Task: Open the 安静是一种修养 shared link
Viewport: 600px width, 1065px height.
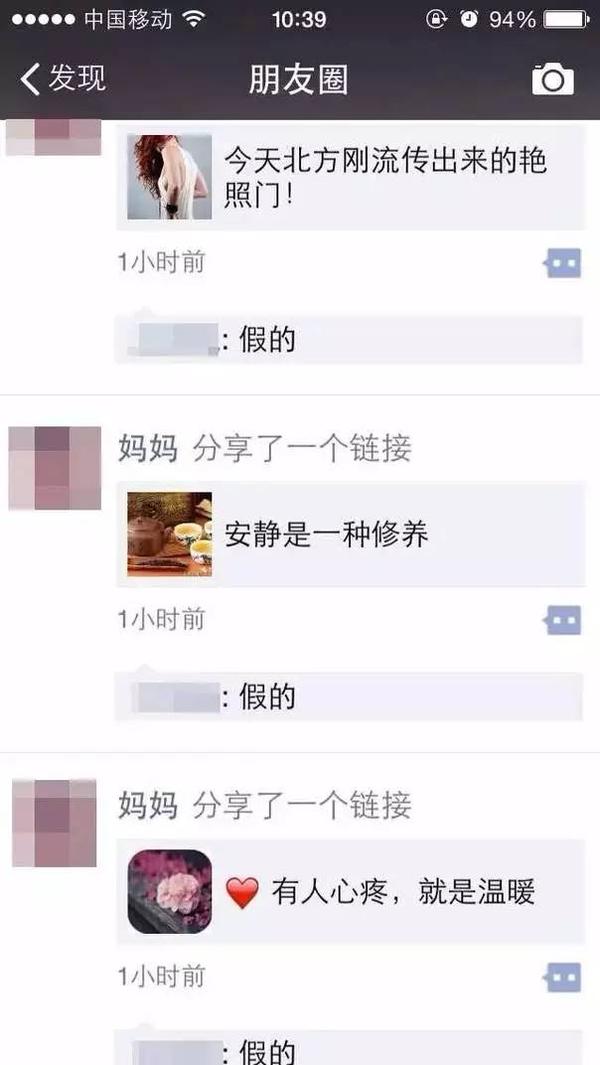Action: point(351,535)
